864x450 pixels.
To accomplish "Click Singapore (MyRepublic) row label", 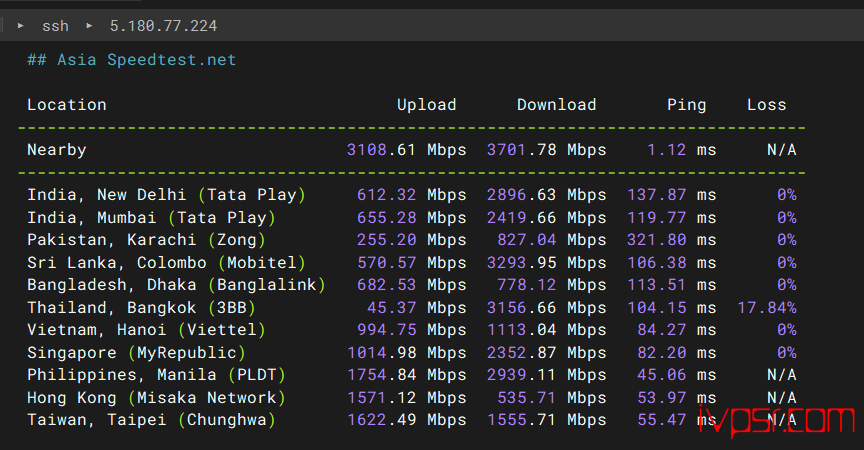I will [136, 353].
